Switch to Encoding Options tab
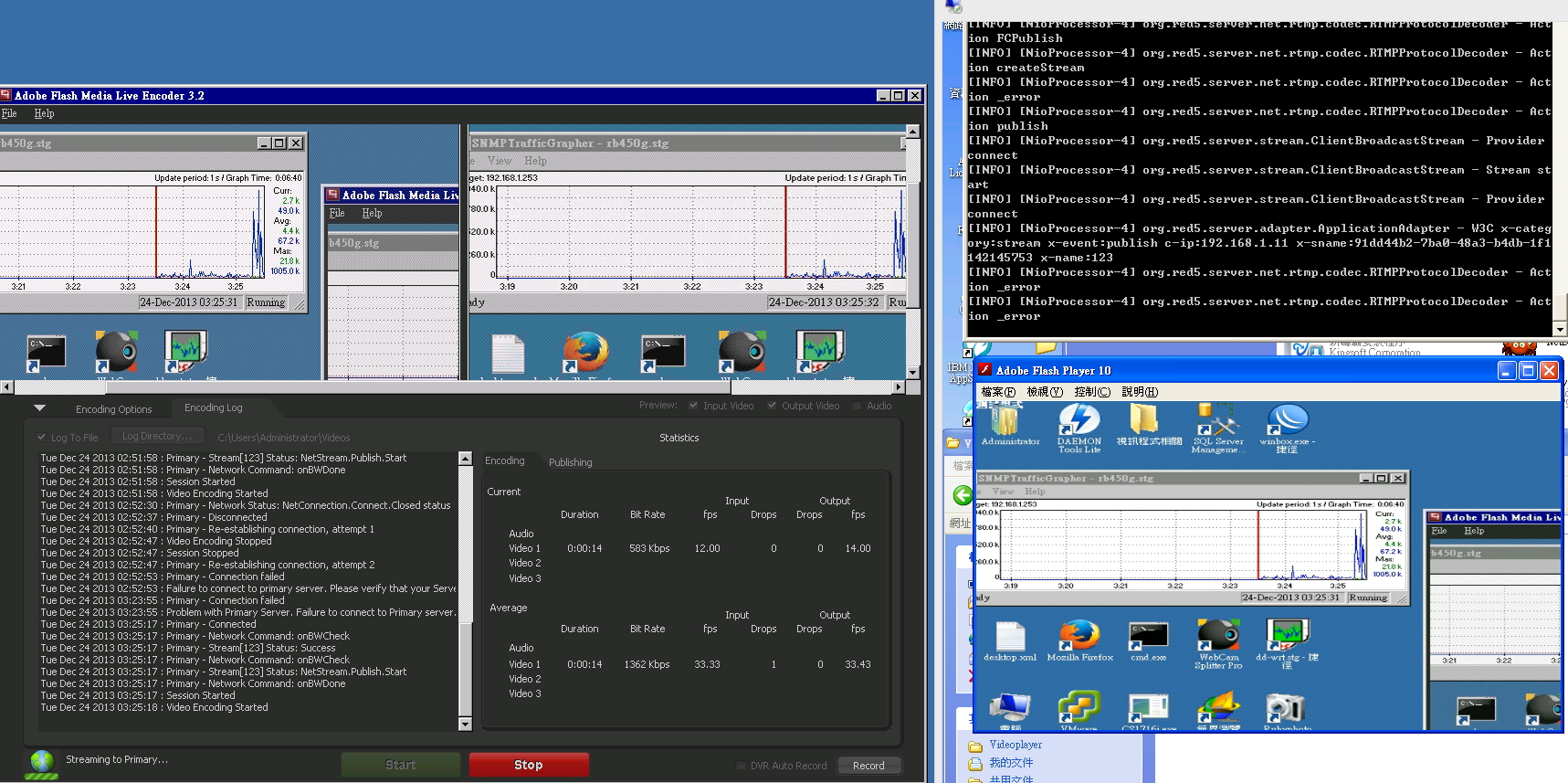Image resolution: width=1568 pixels, height=783 pixels. coord(114,409)
